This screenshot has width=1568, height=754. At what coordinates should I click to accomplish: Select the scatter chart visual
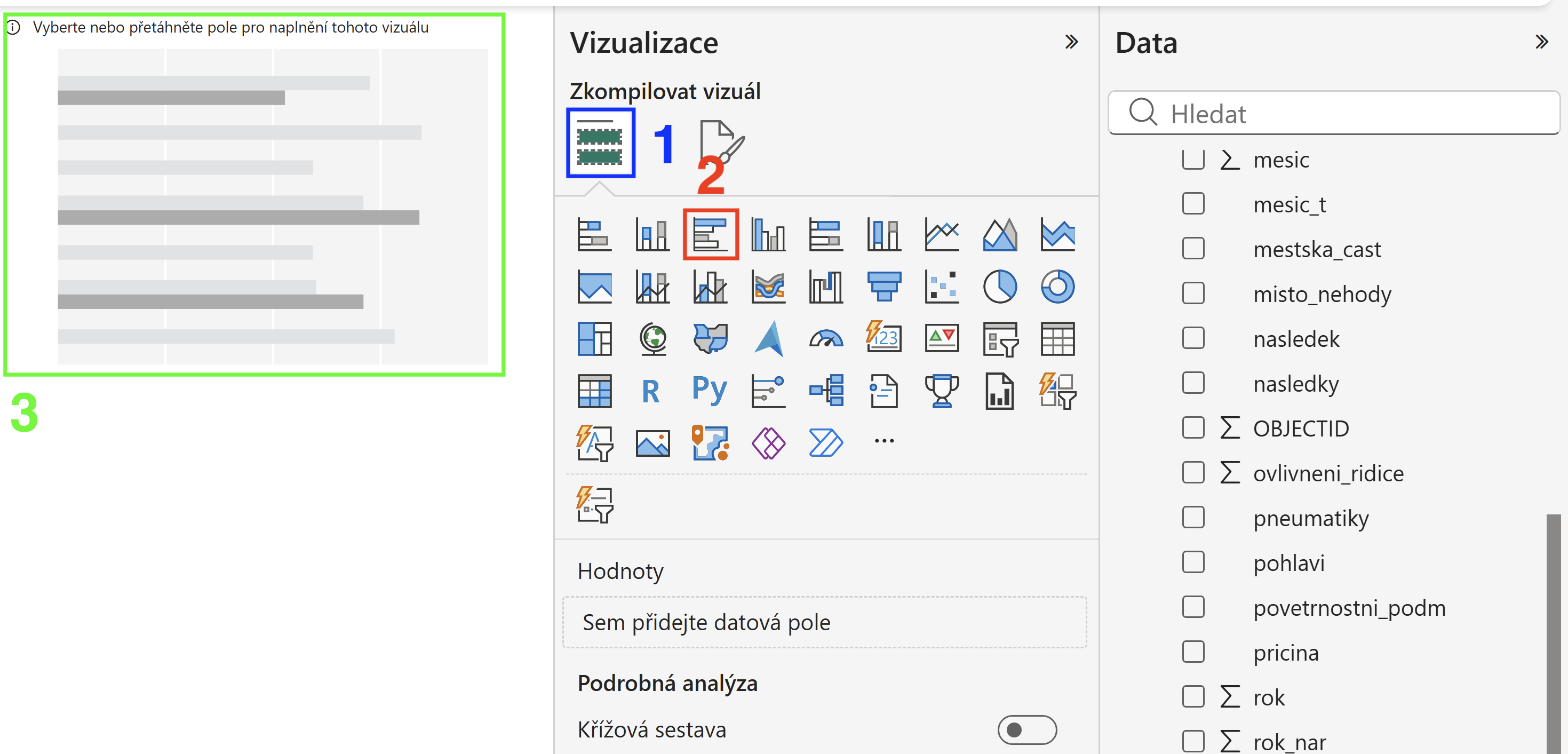pos(942,286)
